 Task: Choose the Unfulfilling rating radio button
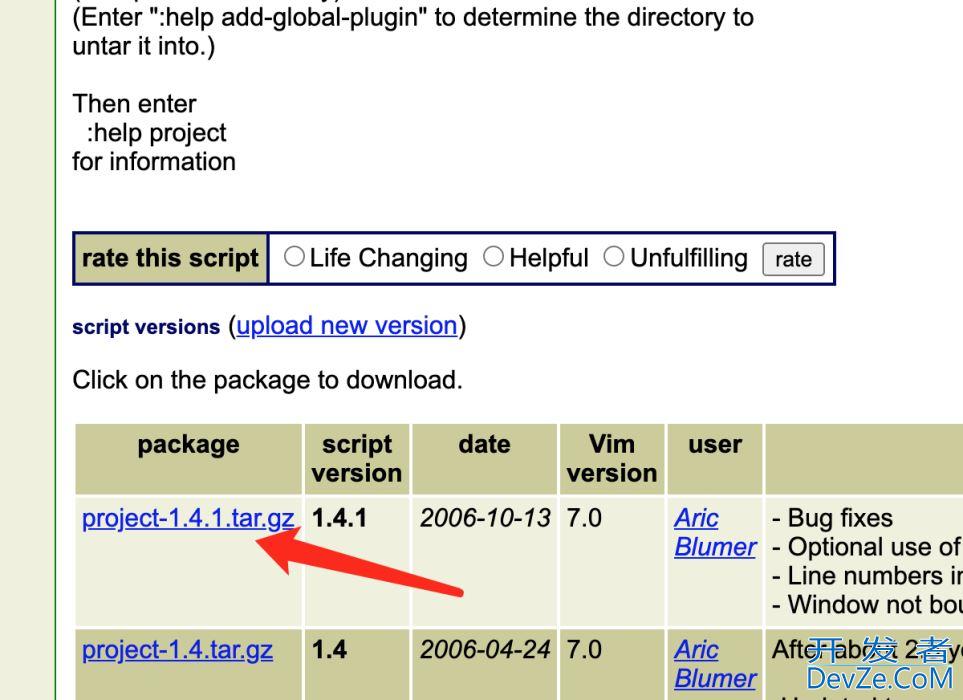614,257
